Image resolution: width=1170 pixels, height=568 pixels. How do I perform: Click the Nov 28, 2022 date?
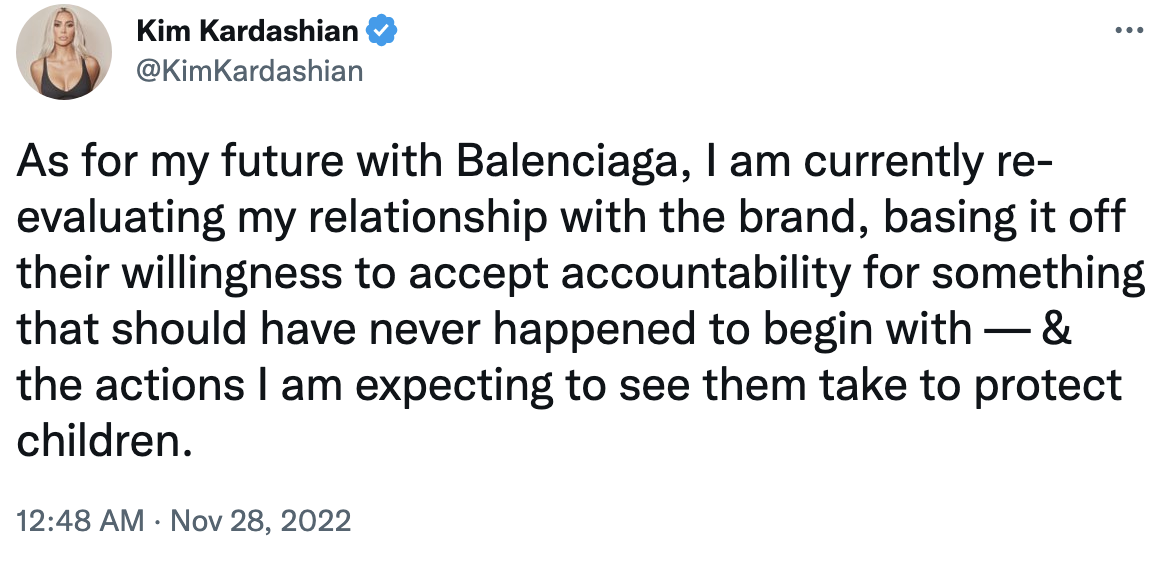(260, 520)
